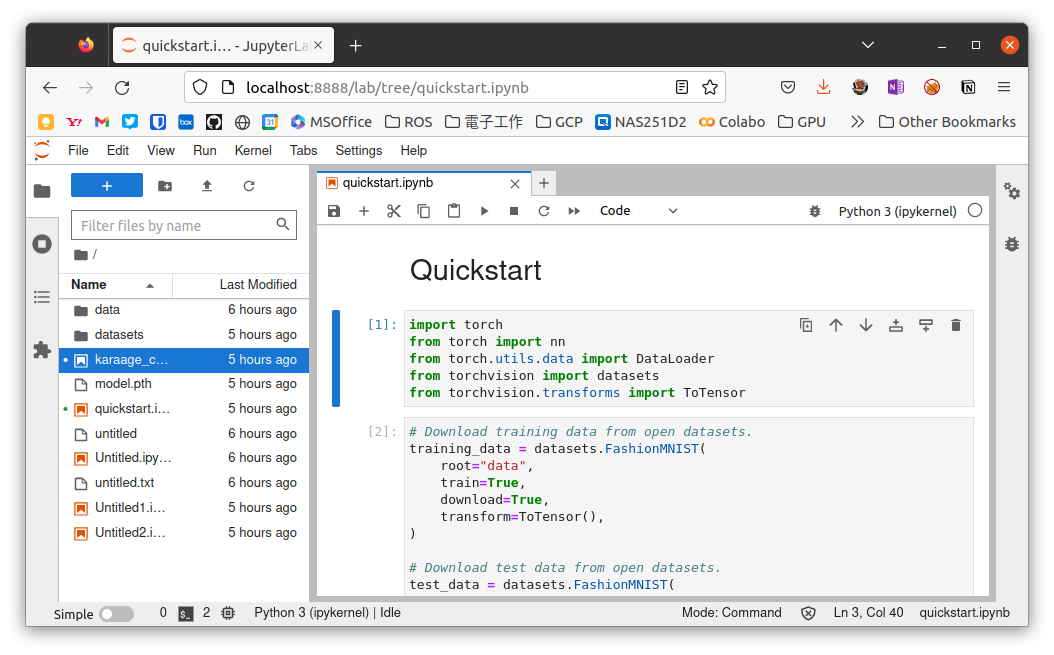Screen dimensions: 1054x655
Task: Select the karaage_c… notebook row
Action: coord(184,359)
